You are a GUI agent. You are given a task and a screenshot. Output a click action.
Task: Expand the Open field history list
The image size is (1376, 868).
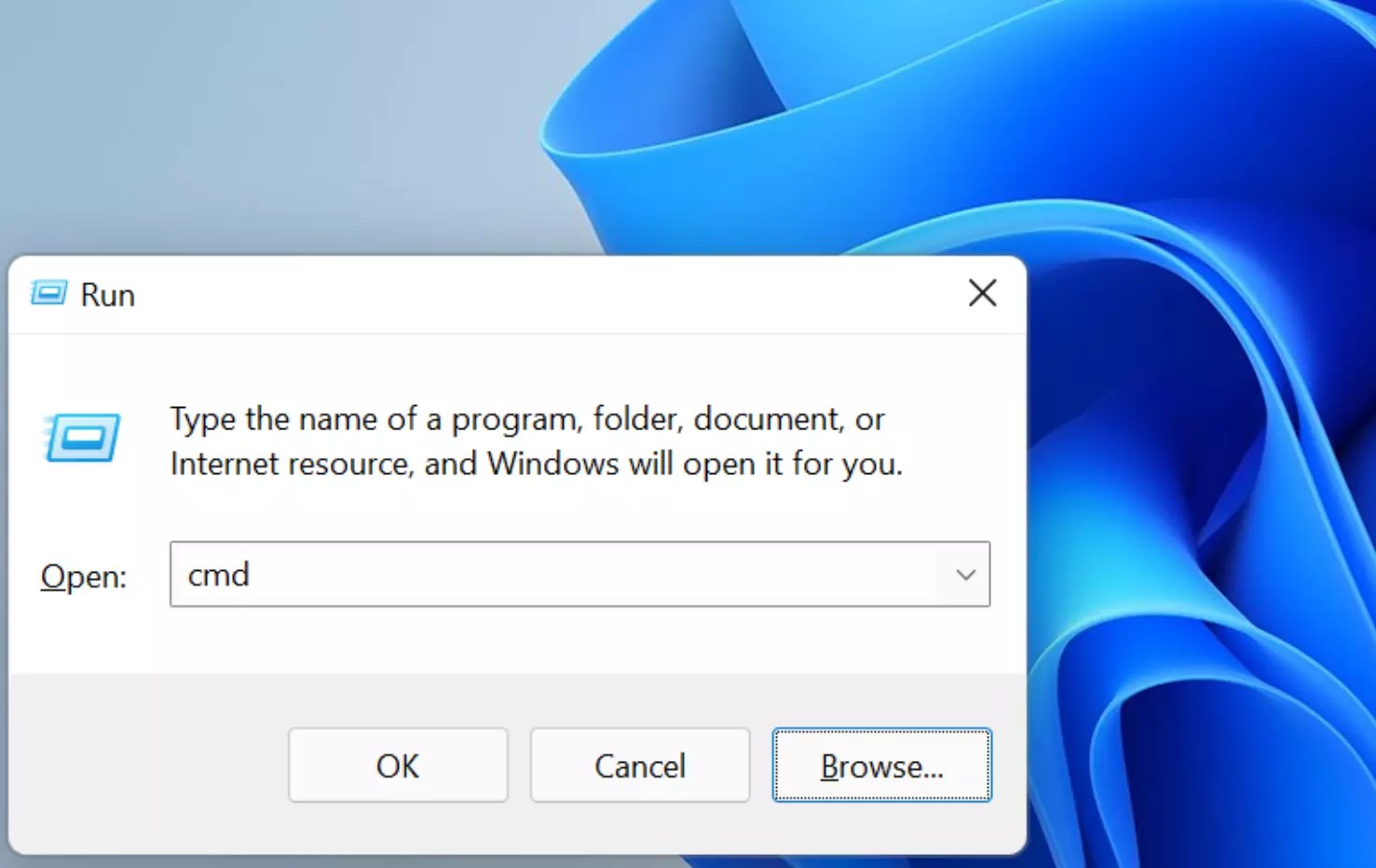(965, 575)
